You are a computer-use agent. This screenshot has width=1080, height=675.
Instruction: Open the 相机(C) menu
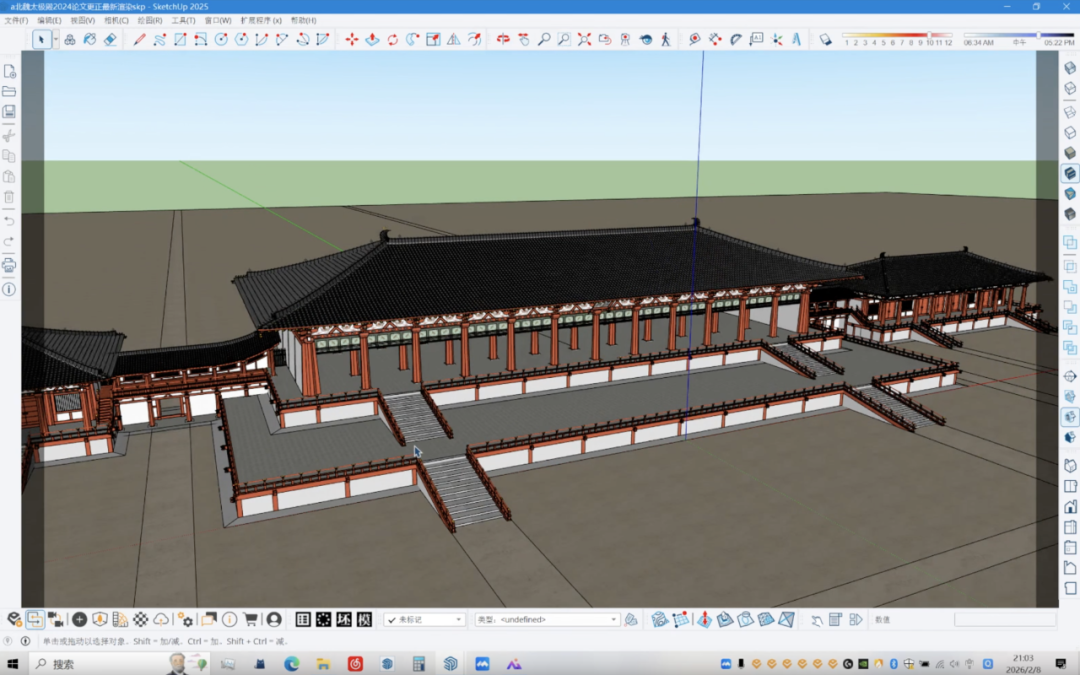point(116,21)
